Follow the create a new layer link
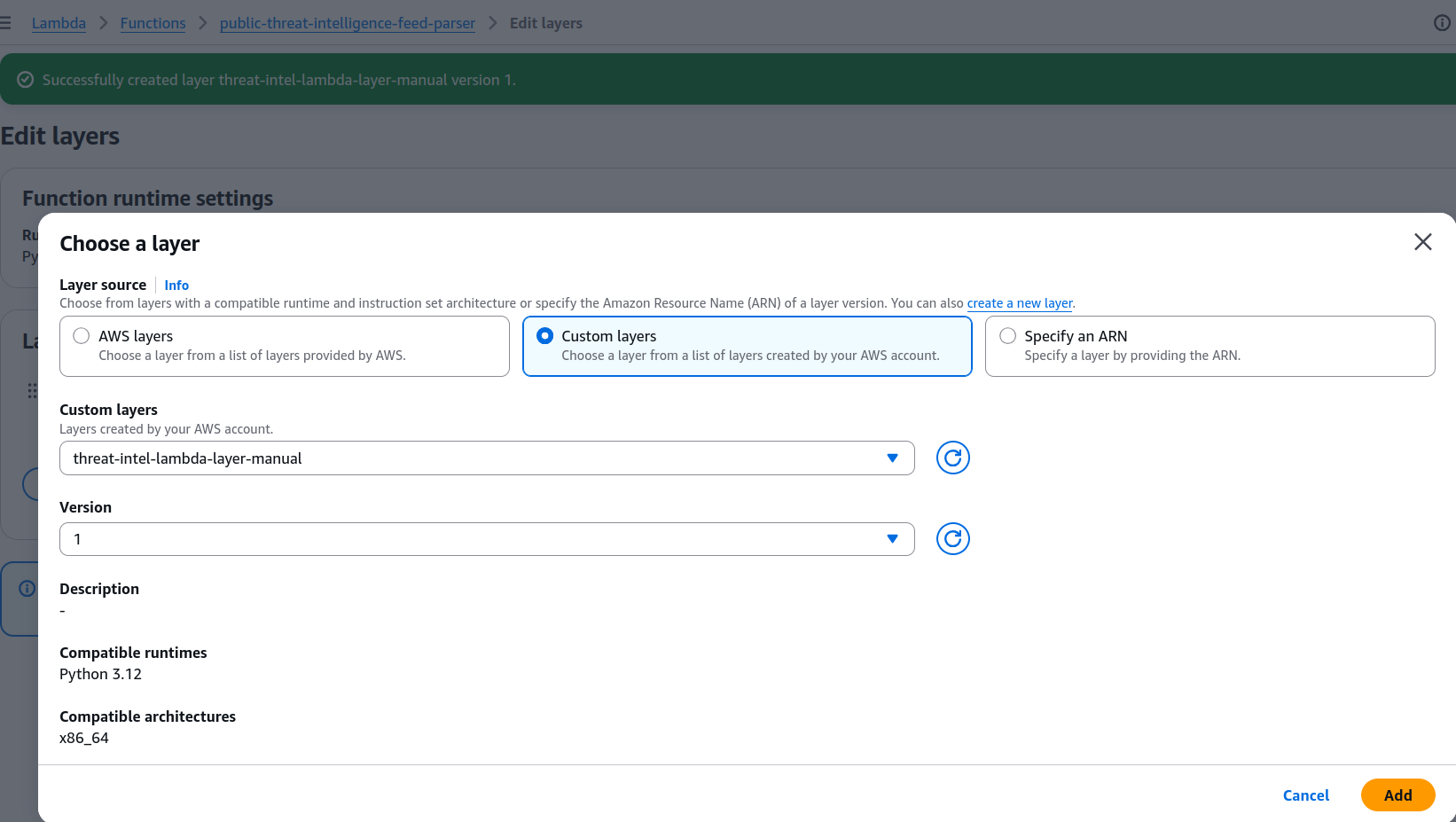1456x822 pixels. point(1020,303)
